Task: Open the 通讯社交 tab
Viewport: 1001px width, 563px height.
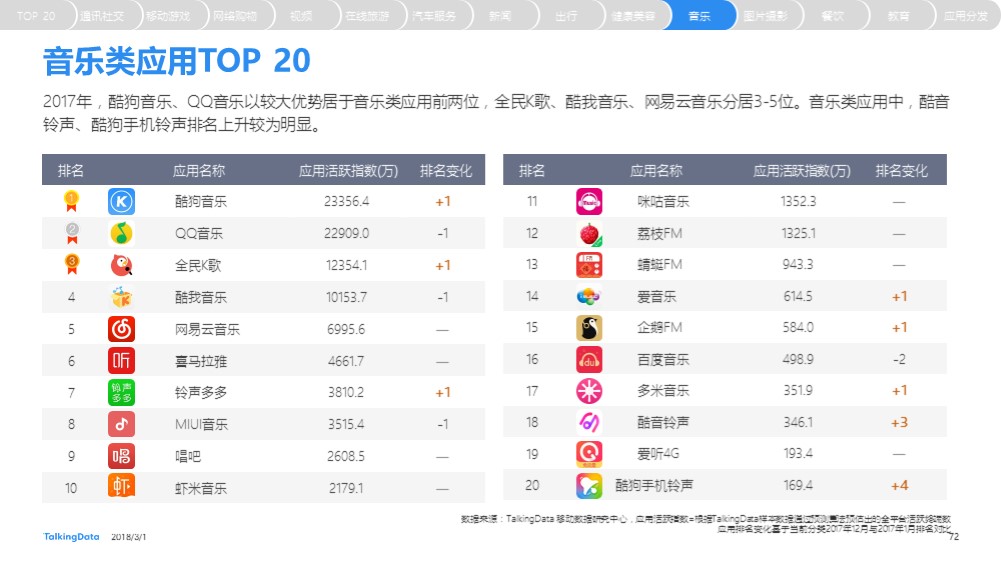Action: click(x=103, y=15)
